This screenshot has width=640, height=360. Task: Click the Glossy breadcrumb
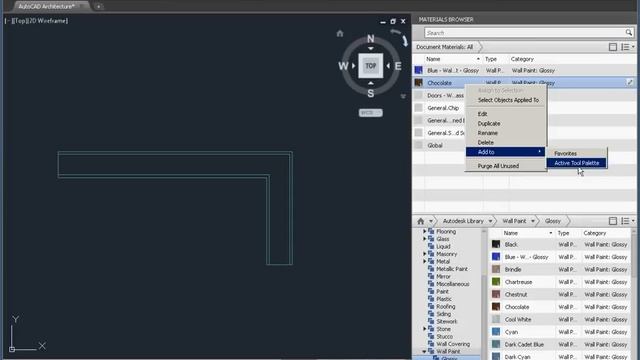553,221
